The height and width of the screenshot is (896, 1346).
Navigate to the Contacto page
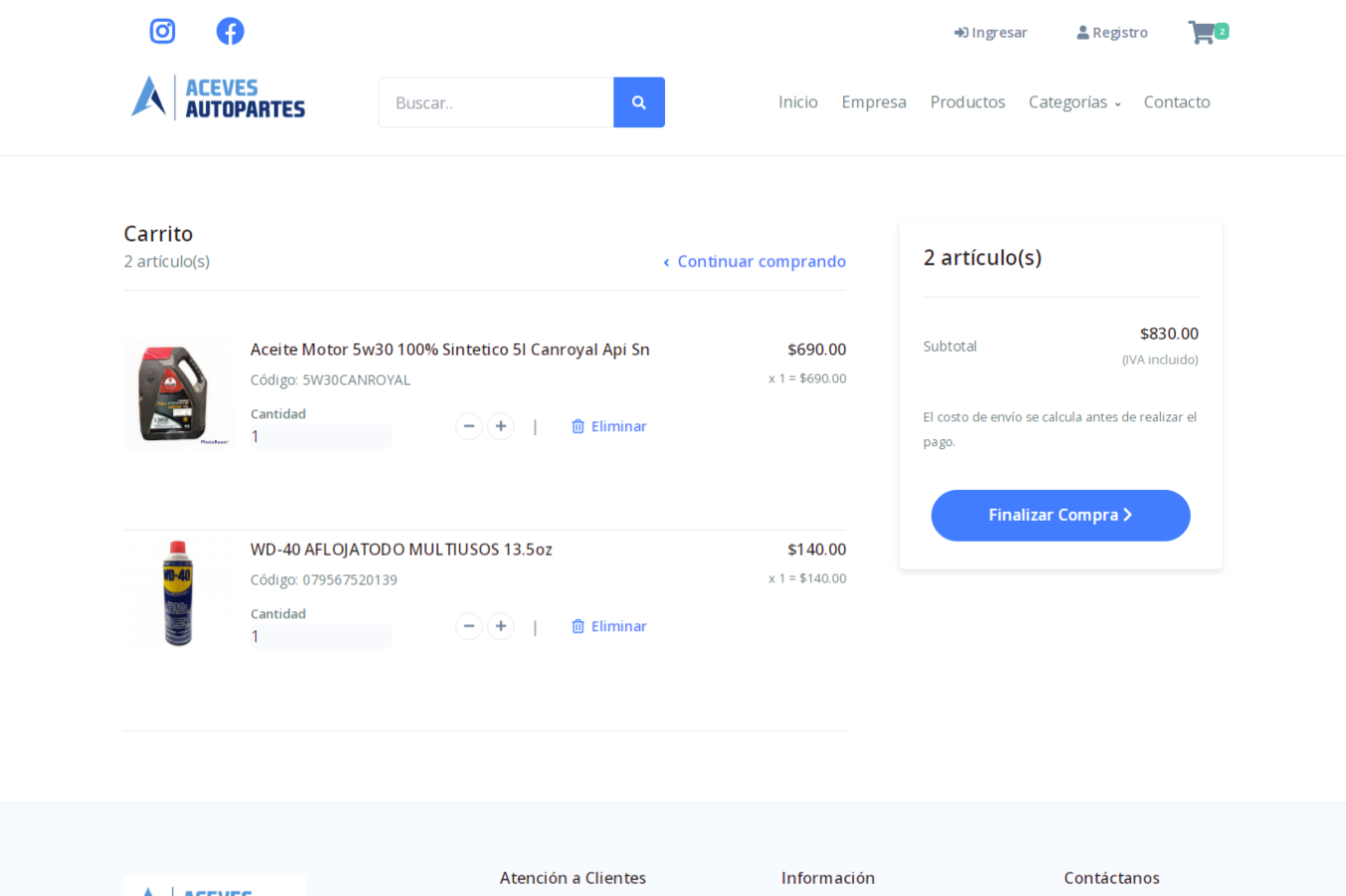click(x=1176, y=102)
